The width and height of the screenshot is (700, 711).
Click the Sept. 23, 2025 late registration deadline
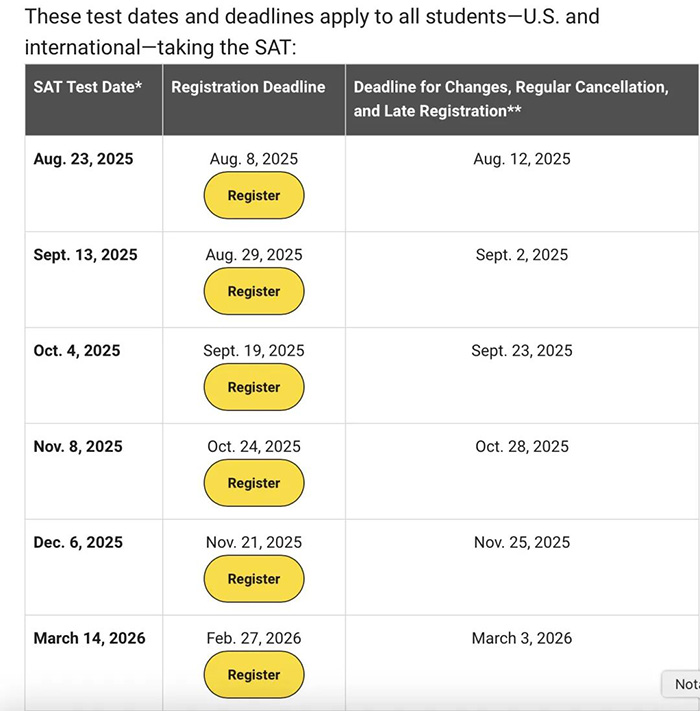pyautogui.click(x=522, y=351)
